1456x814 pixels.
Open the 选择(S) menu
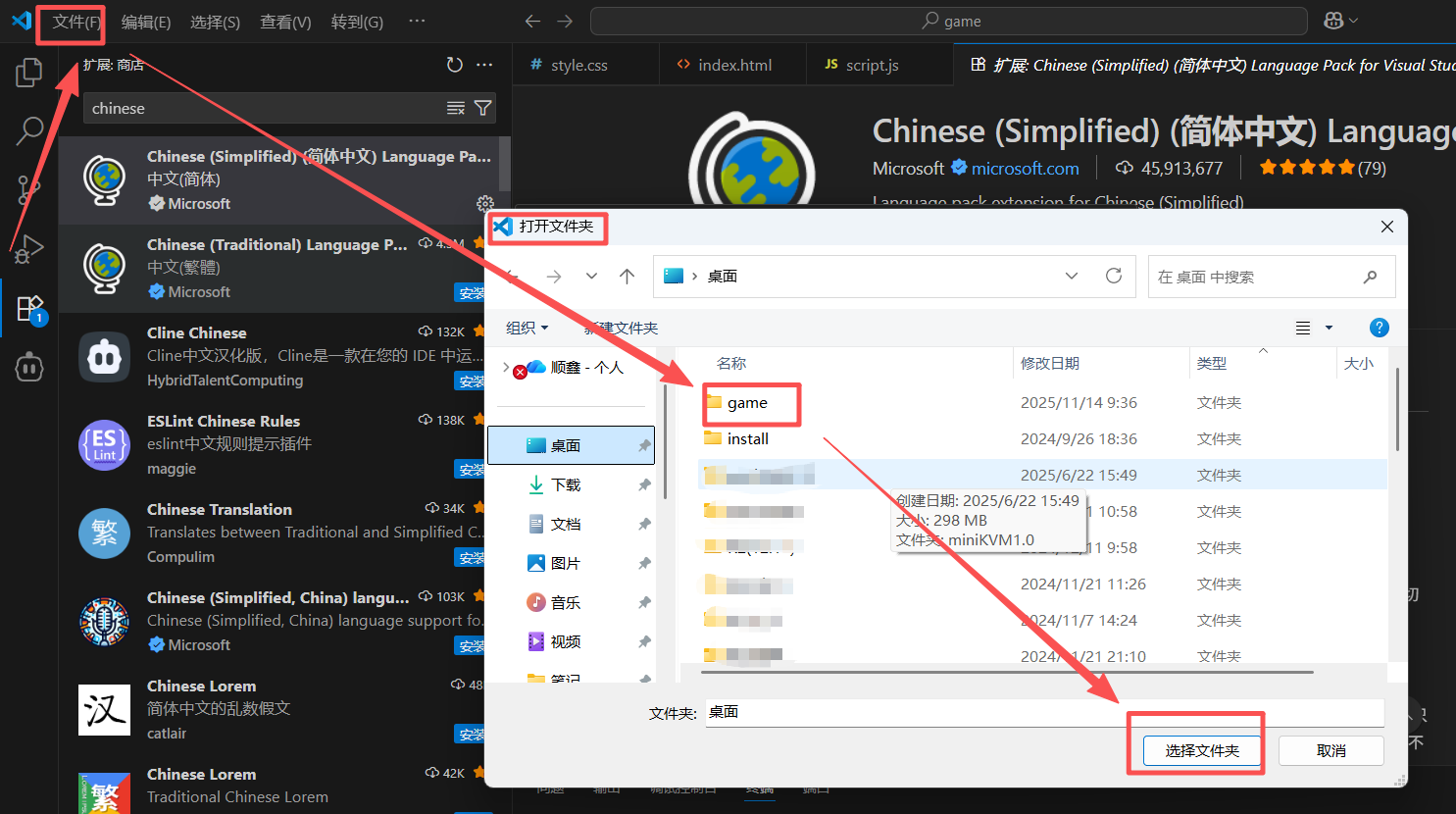point(215,22)
